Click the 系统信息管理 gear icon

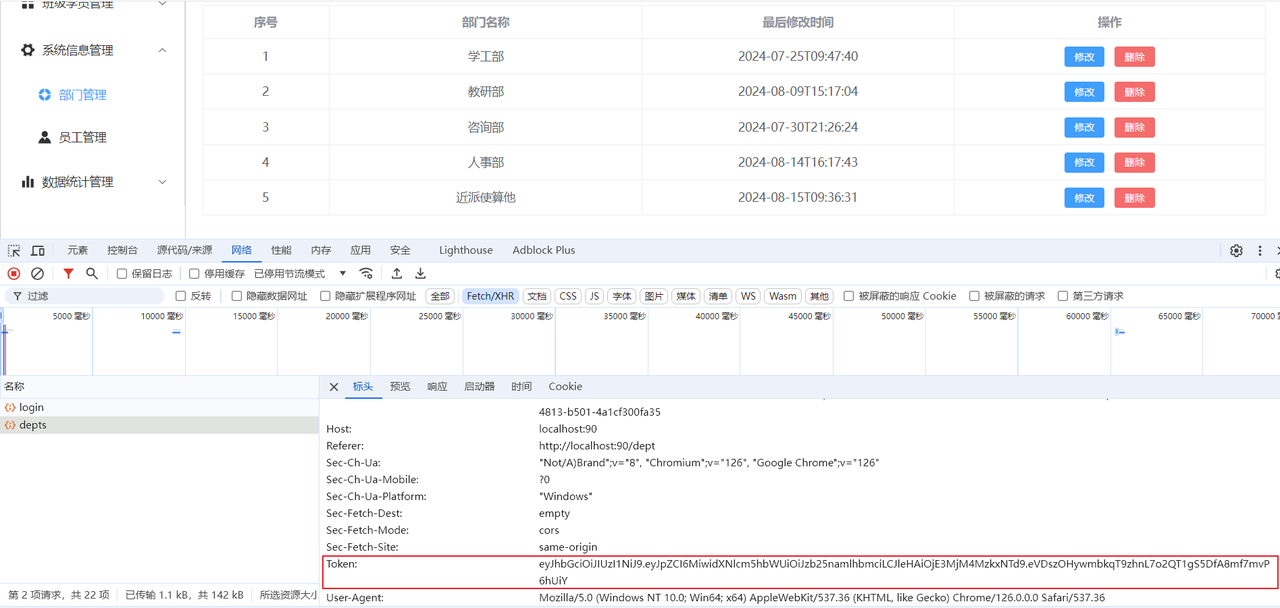point(28,50)
